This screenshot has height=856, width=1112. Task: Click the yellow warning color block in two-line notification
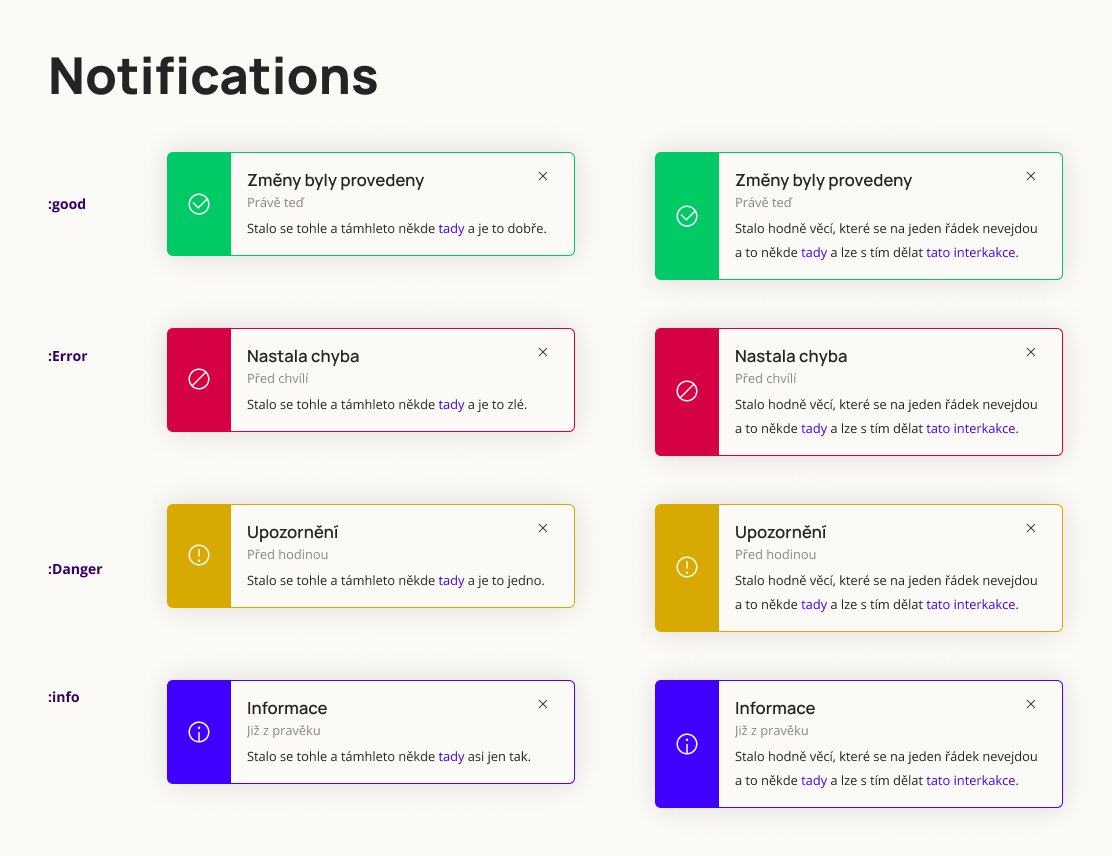(x=687, y=600)
